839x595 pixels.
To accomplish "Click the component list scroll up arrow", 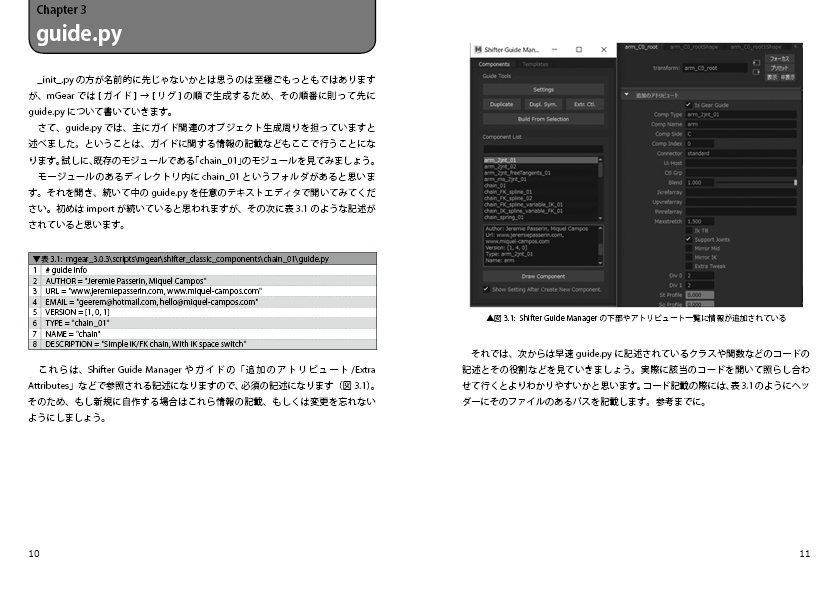I will [600, 159].
